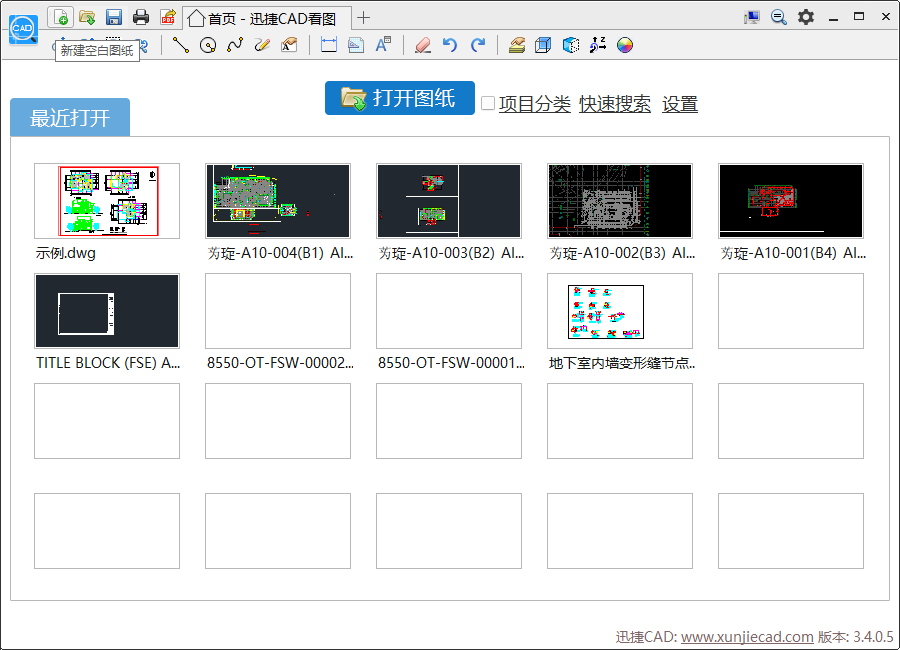The width and height of the screenshot is (900, 650).
Task: Open the 8550-OT-FSW-00002 thumbnail
Action: pyautogui.click(x=278, y=311)
